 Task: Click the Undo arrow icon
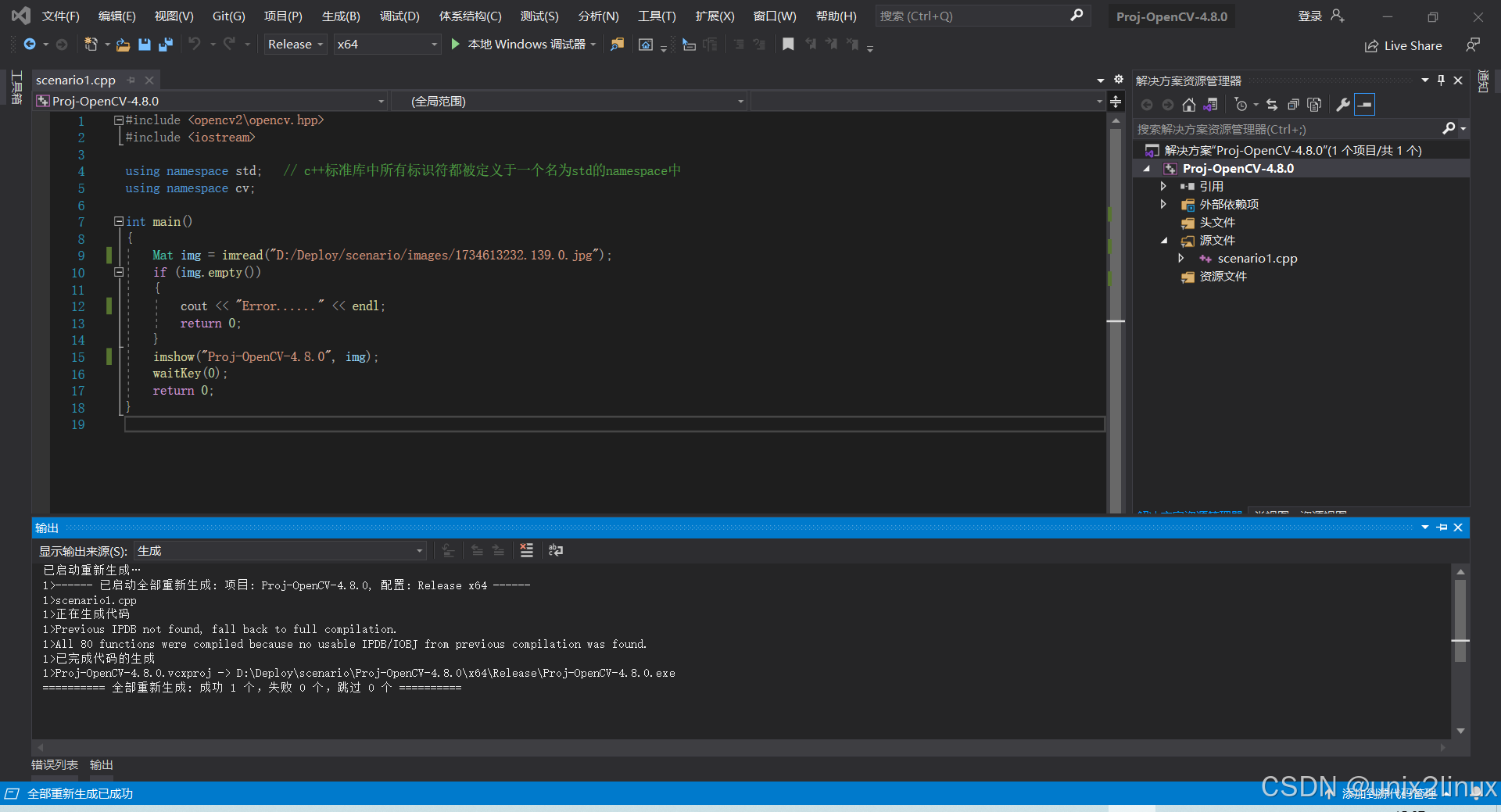point(195,45)
